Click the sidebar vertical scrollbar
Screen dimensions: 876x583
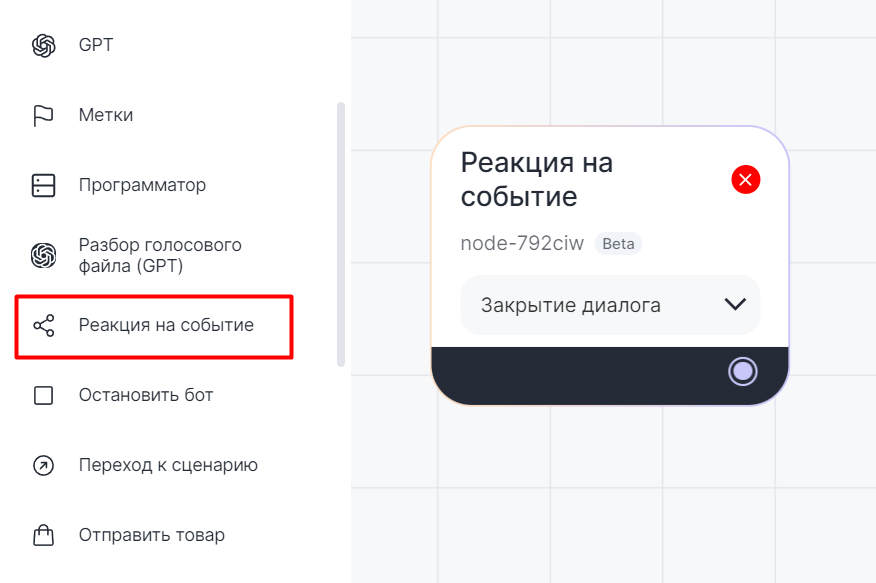(341, 235)
